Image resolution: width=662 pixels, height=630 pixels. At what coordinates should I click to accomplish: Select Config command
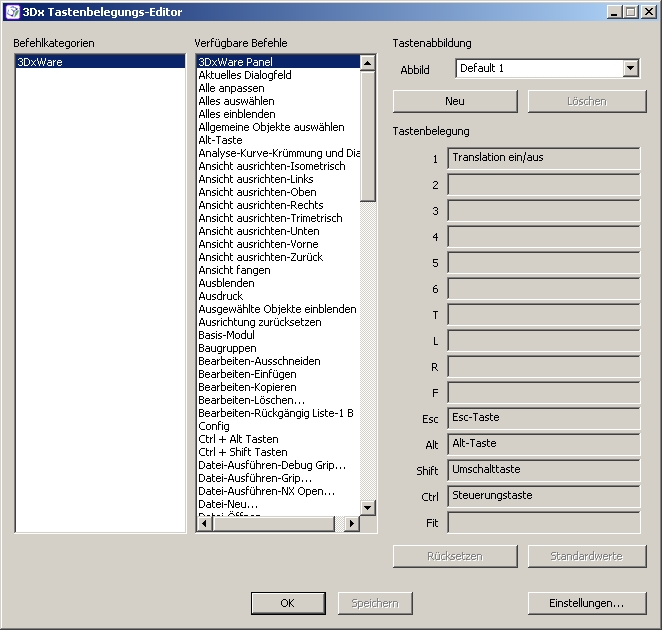point(278,426)
